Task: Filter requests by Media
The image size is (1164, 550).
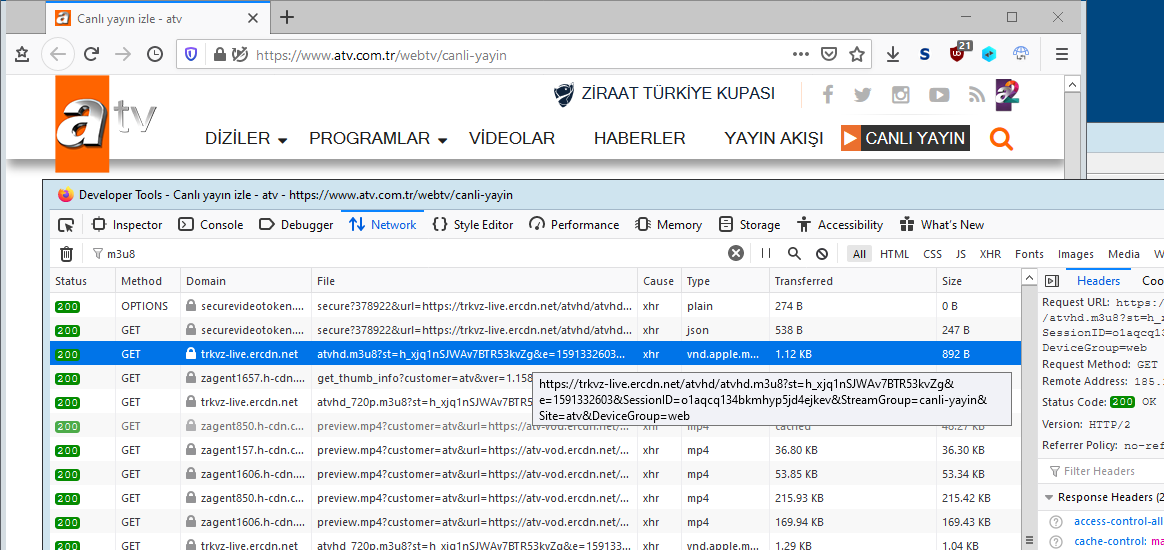Action: coord(1123,254)
